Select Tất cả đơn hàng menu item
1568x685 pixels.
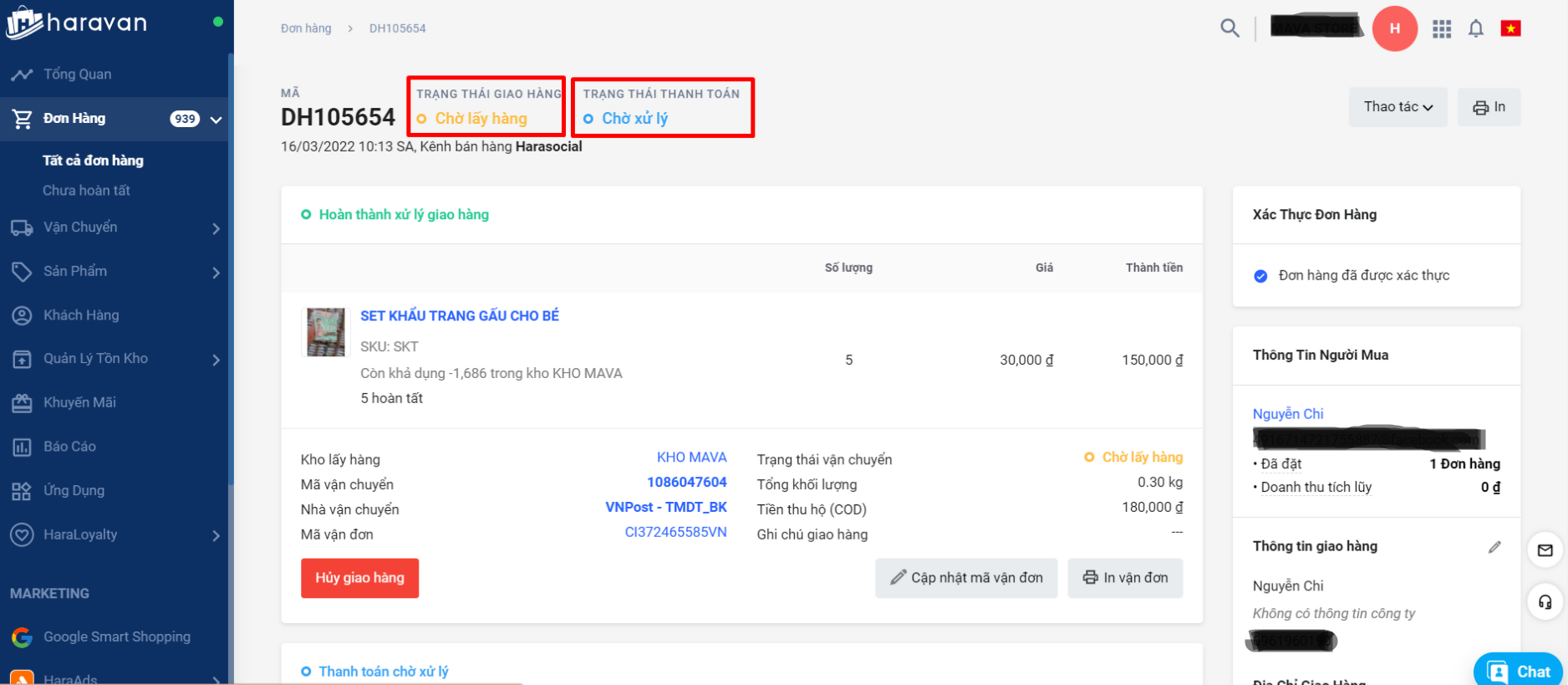(93, 161)
